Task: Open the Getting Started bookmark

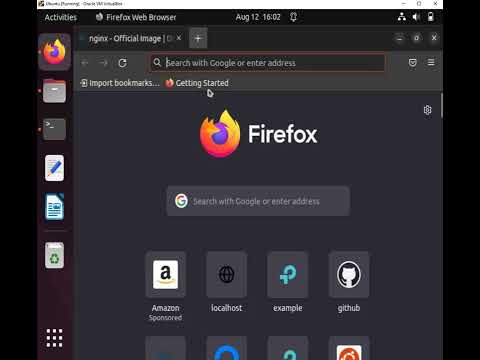Action: [x=197, y=83]
